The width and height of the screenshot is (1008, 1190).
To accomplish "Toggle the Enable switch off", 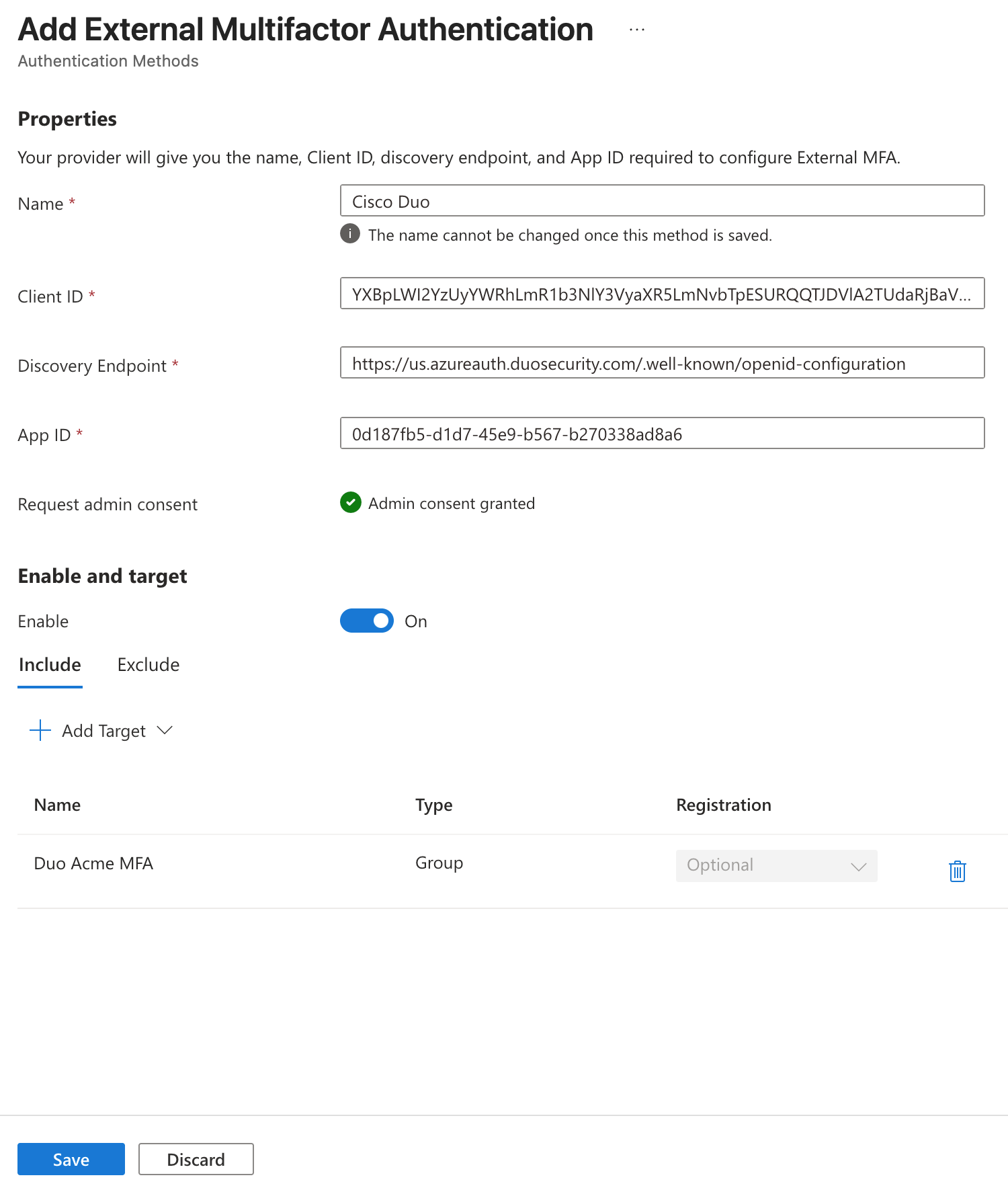I will pyautogui.click(x=367, y=621).
